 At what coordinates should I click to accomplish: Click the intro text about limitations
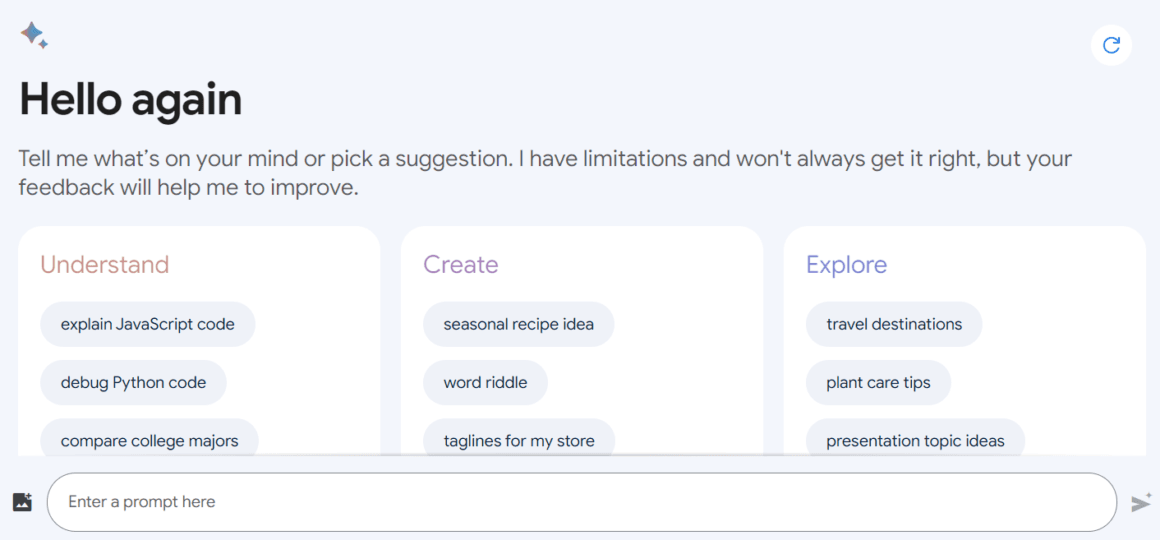point(545,172)
